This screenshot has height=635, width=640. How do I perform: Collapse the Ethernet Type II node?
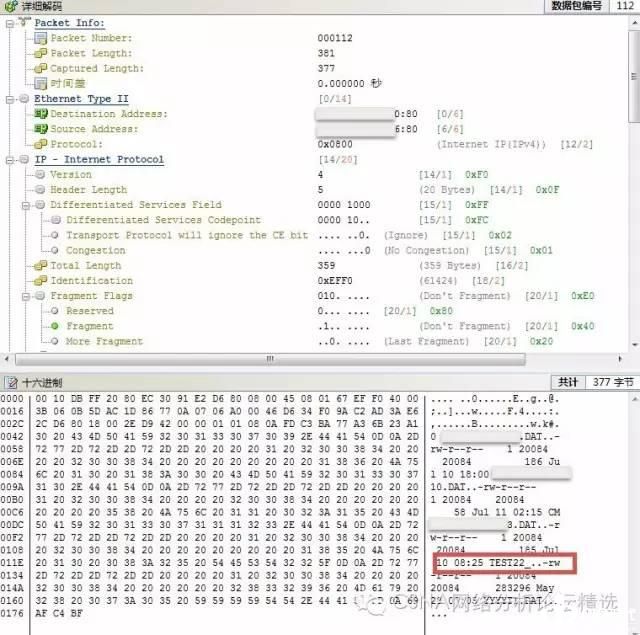10,99
